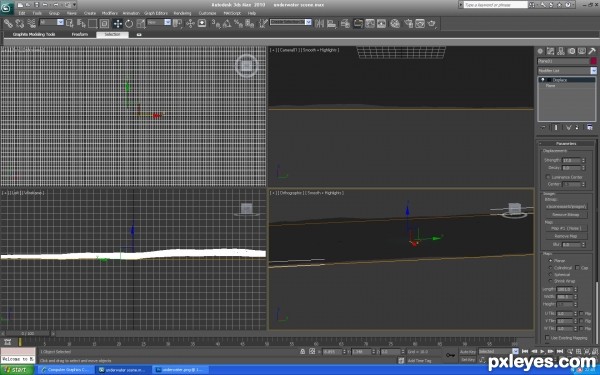Image resolution: width=600 pixels, height=375 pixels.
Task: Click the Set Key button
Action: 468,360
